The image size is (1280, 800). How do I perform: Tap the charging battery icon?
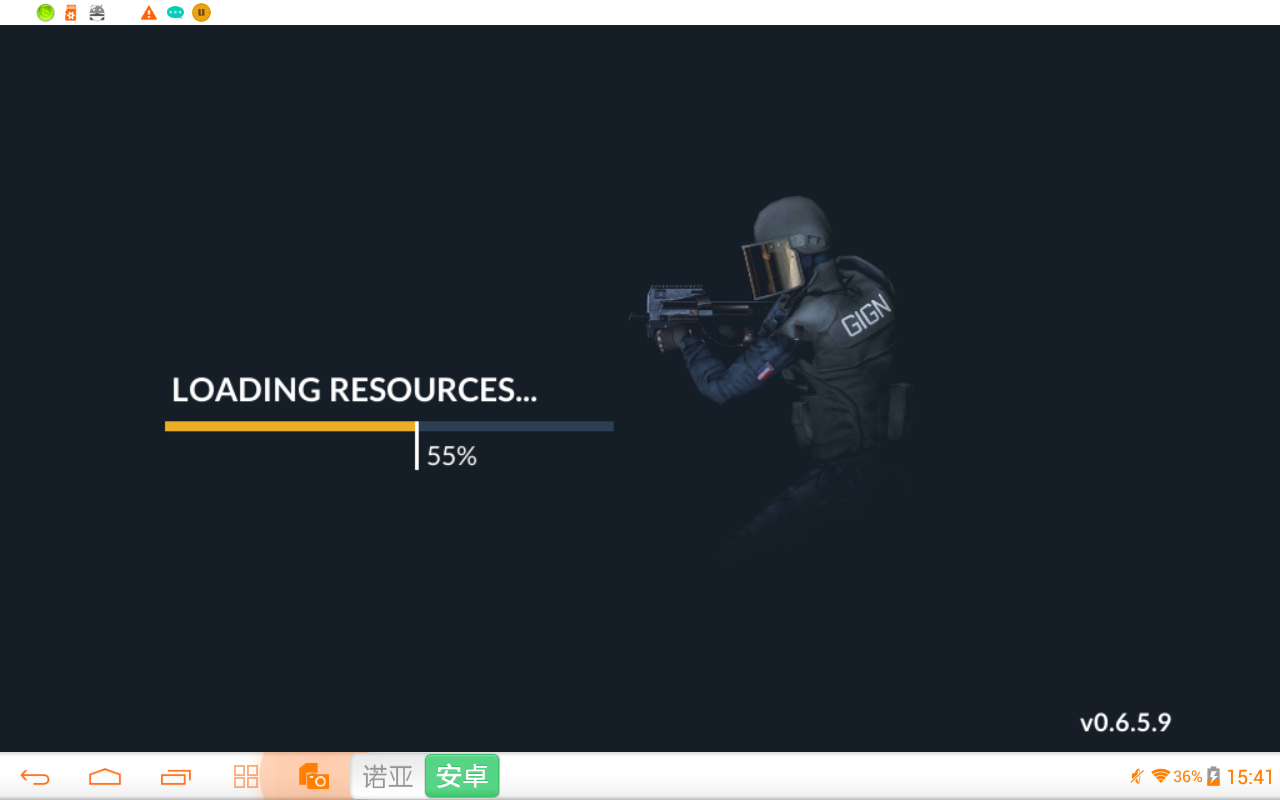pyautogui.click(x=1214, y=776)
